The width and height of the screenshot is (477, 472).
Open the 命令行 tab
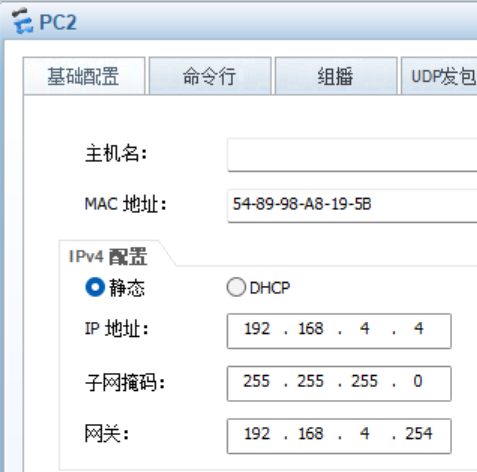[210, 76]
